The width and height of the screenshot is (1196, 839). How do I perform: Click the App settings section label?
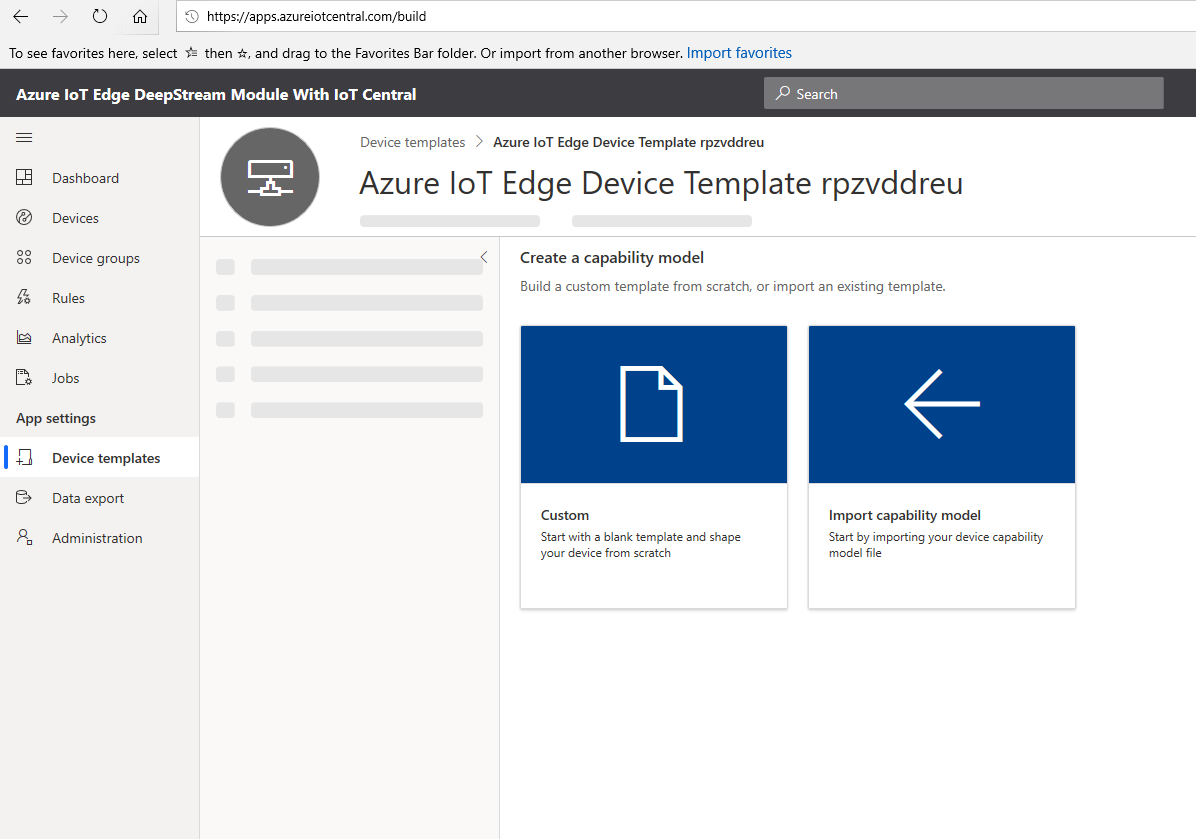click(x=56, y=418)
